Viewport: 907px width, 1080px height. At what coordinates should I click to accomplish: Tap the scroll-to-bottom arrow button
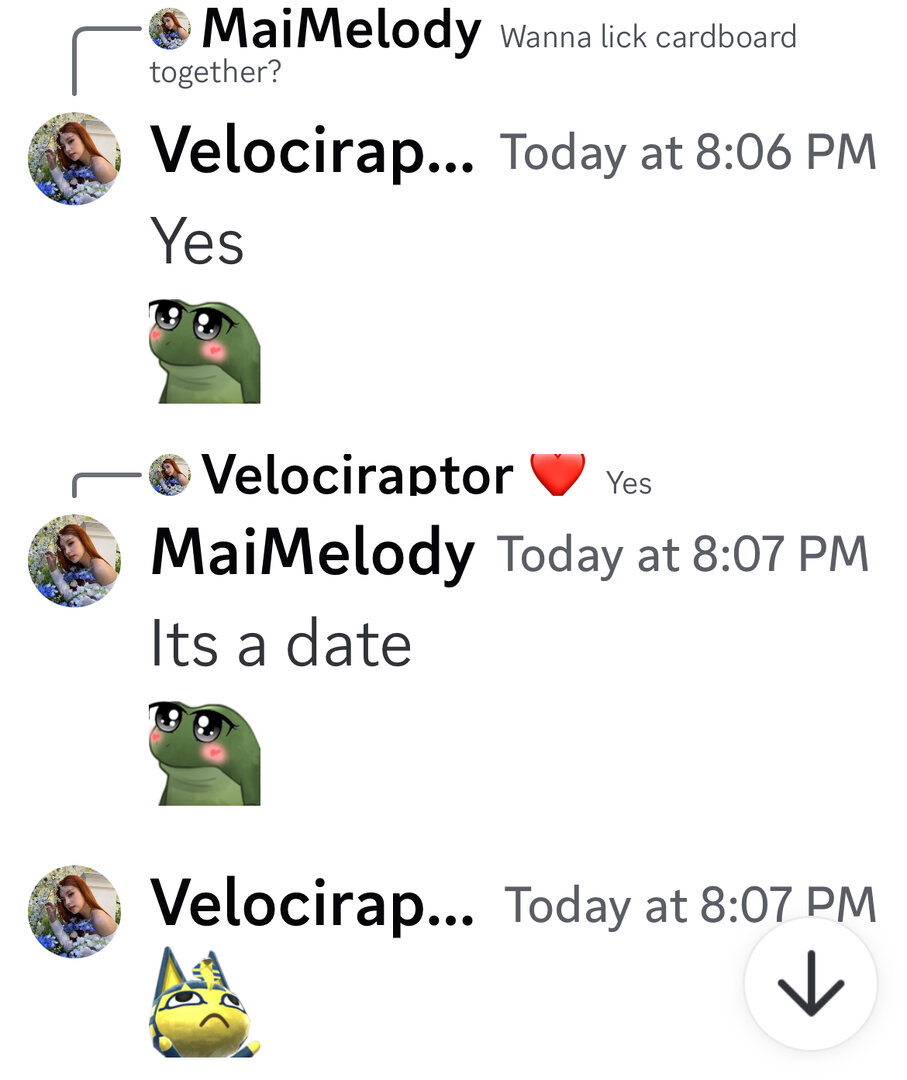811,984
